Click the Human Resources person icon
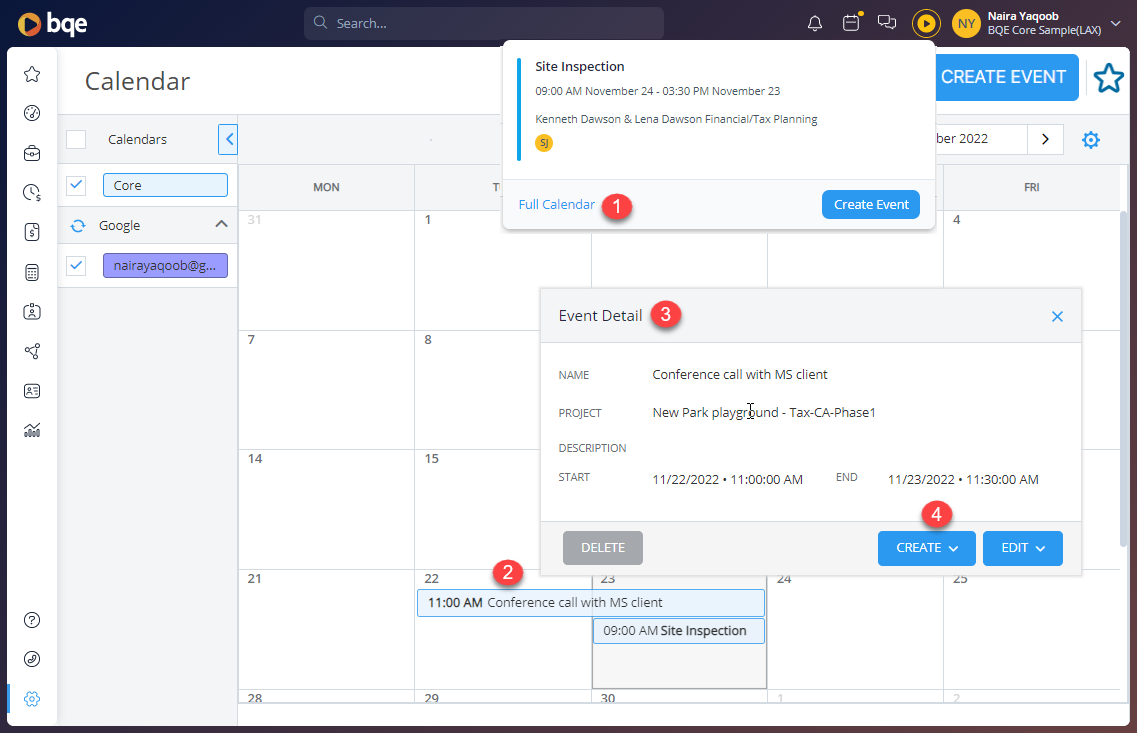1137x733 pixels. [31, 311]
